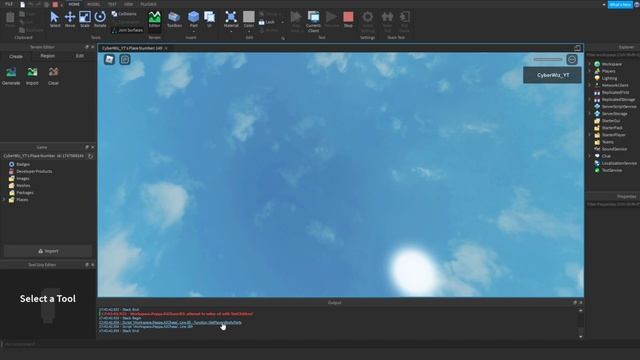Click the new file icon in quick access
The image size is (640, 360).
tap(22, 4)
